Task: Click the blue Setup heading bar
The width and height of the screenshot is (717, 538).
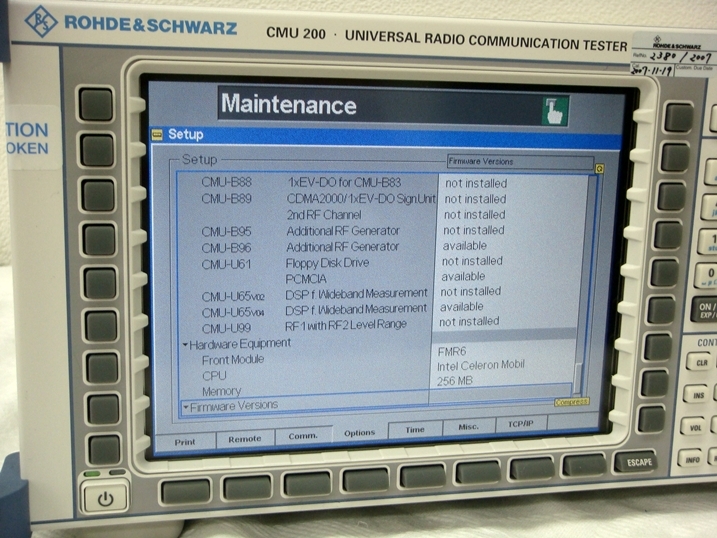Action: pos(386,136)
